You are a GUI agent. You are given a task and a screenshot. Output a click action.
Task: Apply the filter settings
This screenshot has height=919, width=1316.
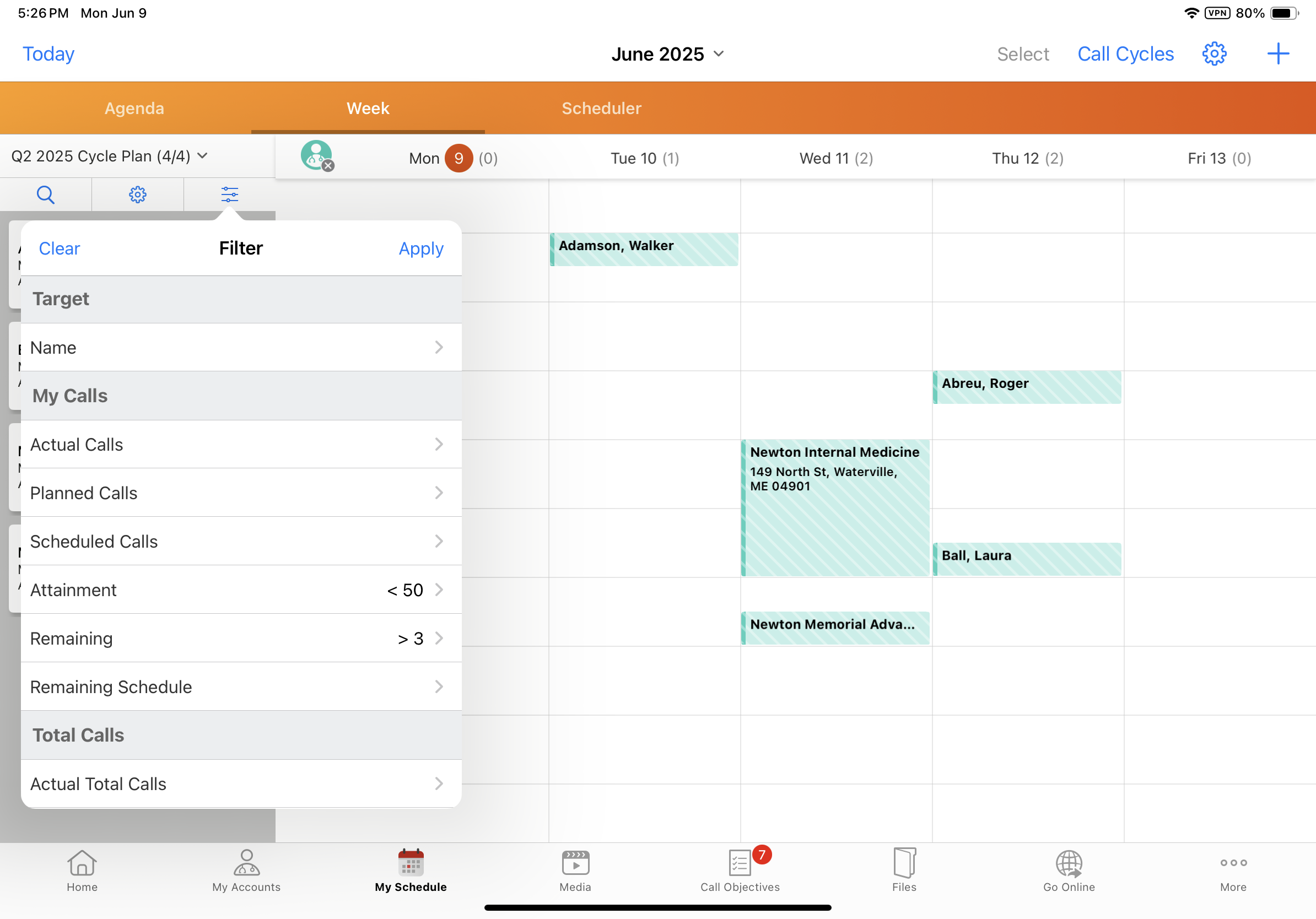420,248
